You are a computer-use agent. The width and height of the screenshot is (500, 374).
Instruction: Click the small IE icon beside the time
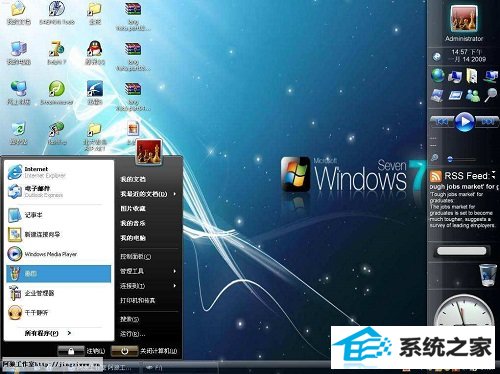point(437,57)
